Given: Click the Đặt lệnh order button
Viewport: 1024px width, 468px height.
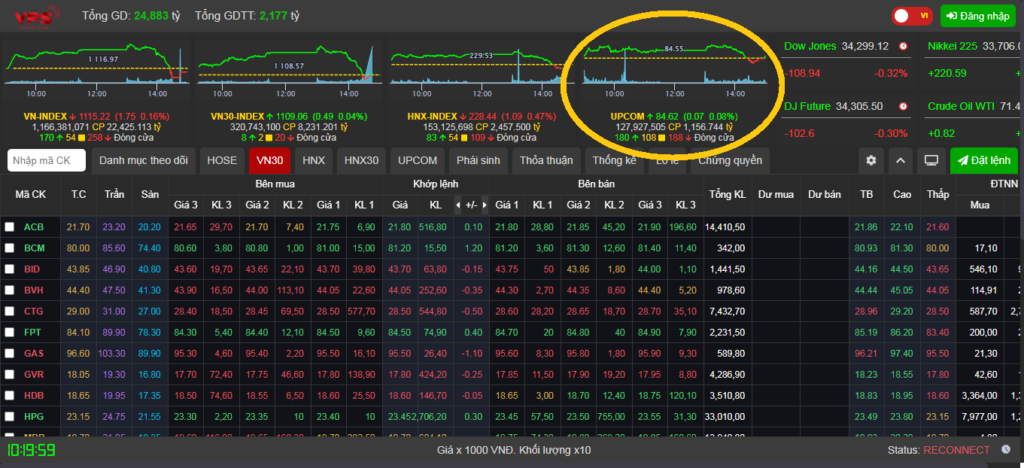Looking at the screenshot, I should coord(984,161).
